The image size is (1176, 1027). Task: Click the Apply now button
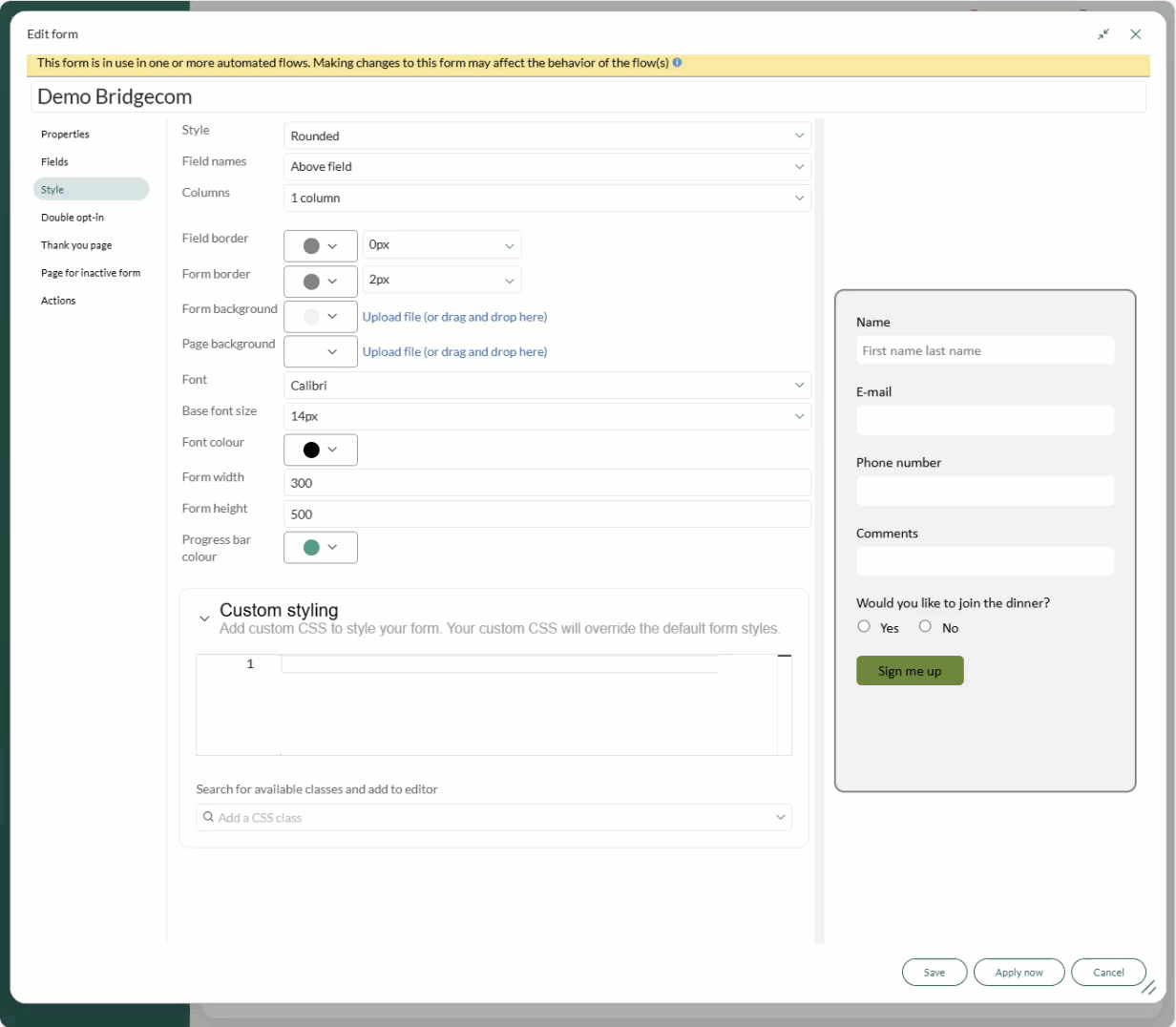pos(1018,973)
